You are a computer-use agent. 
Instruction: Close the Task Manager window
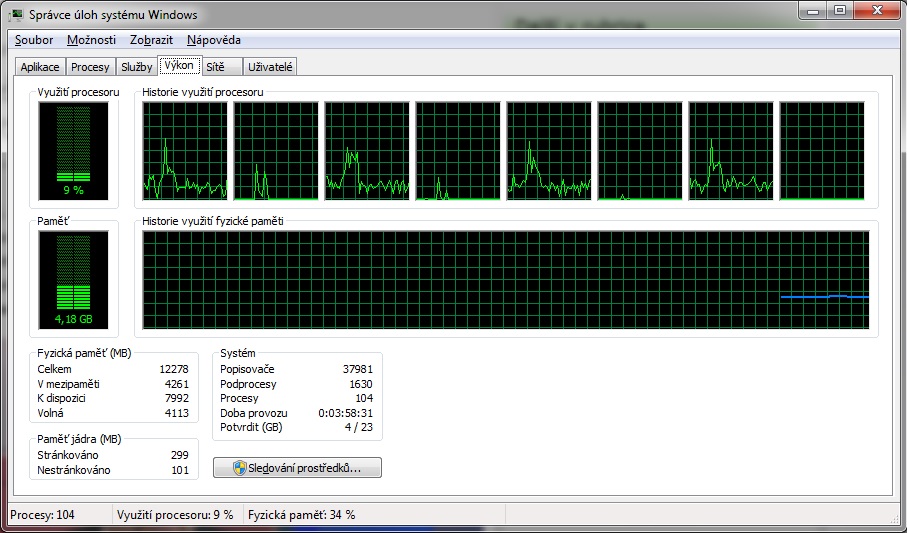click(x=877, y=10)
